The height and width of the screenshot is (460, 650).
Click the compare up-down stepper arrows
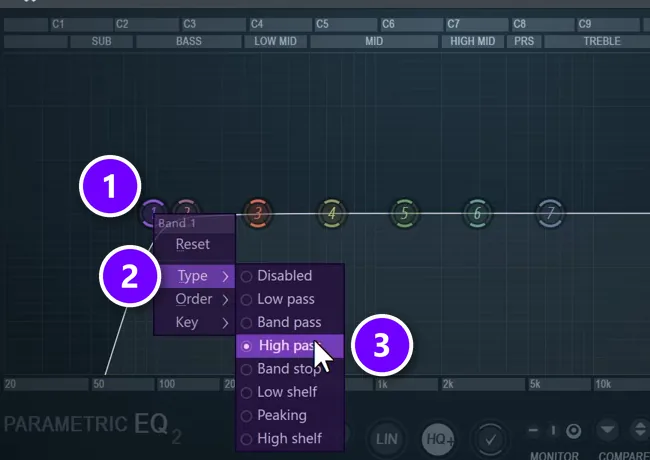639,430
